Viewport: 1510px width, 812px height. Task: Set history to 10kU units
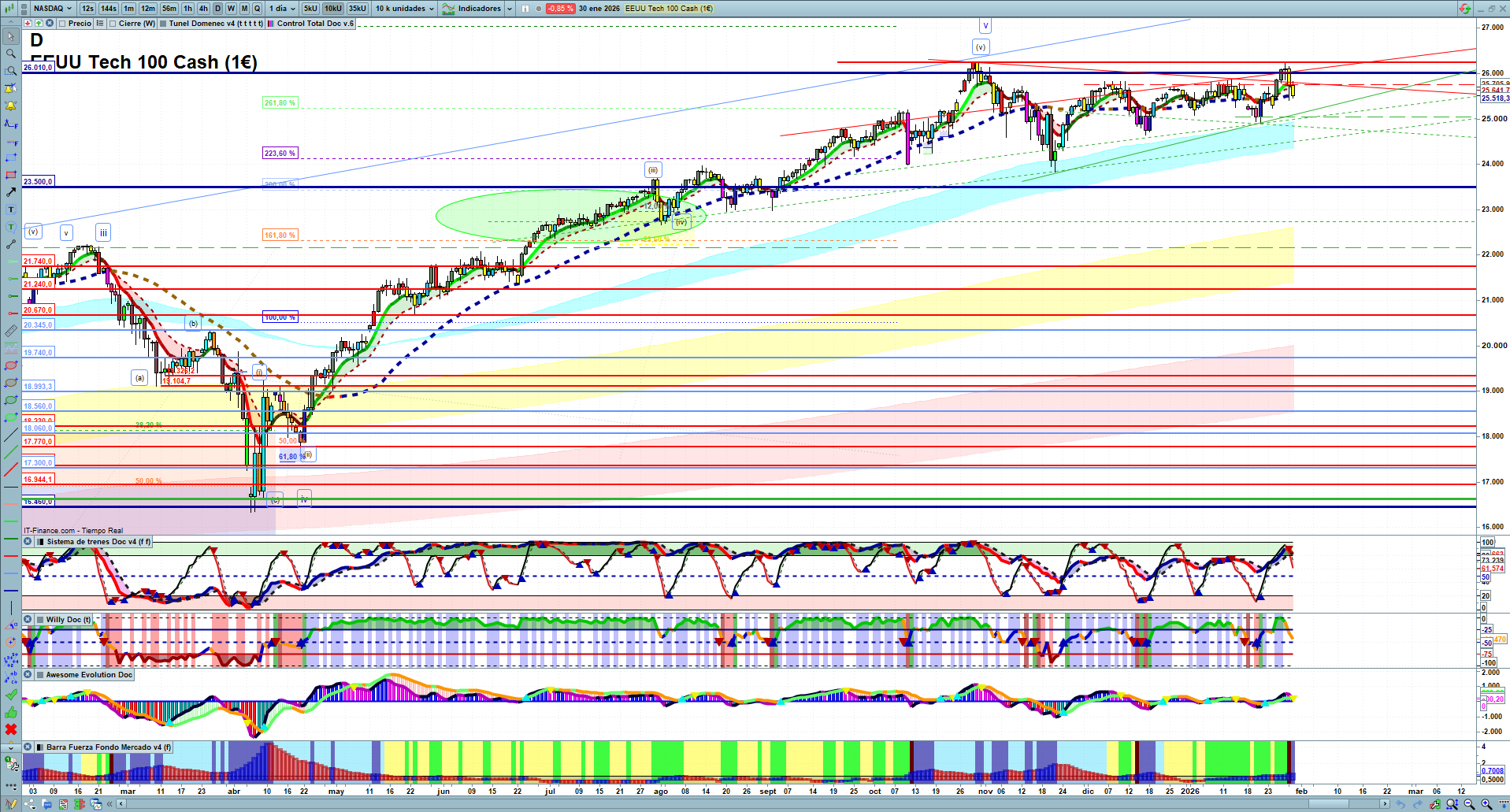(333, 9)
